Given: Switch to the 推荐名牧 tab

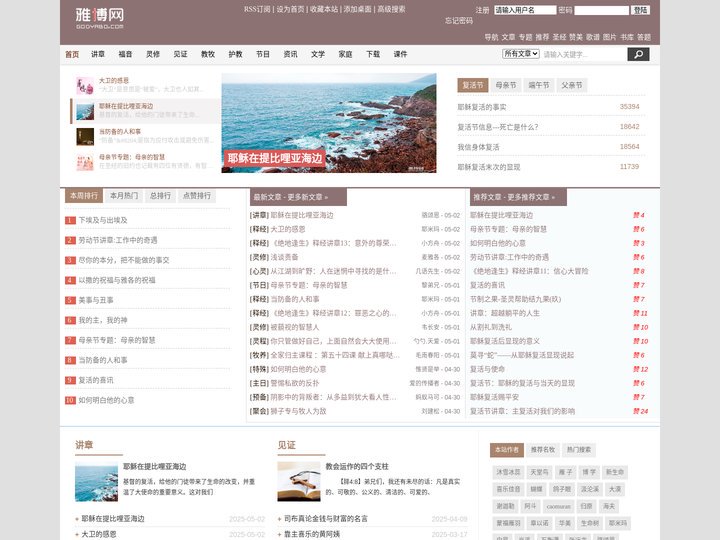Looking at the screenshot, I should [x=543, y=450].
